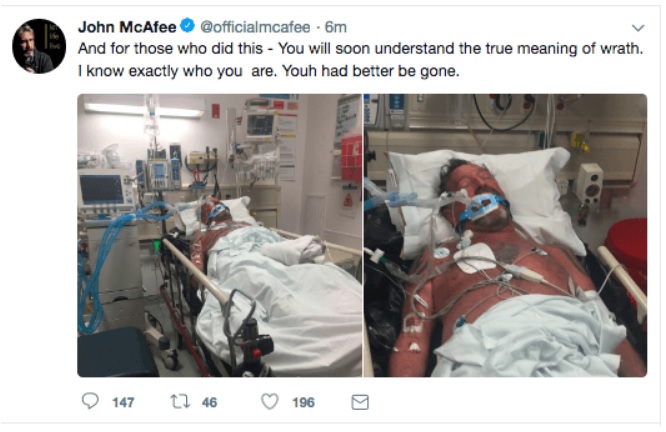Enlarge the right close-up hospital bed photo

tap(505, 235)
